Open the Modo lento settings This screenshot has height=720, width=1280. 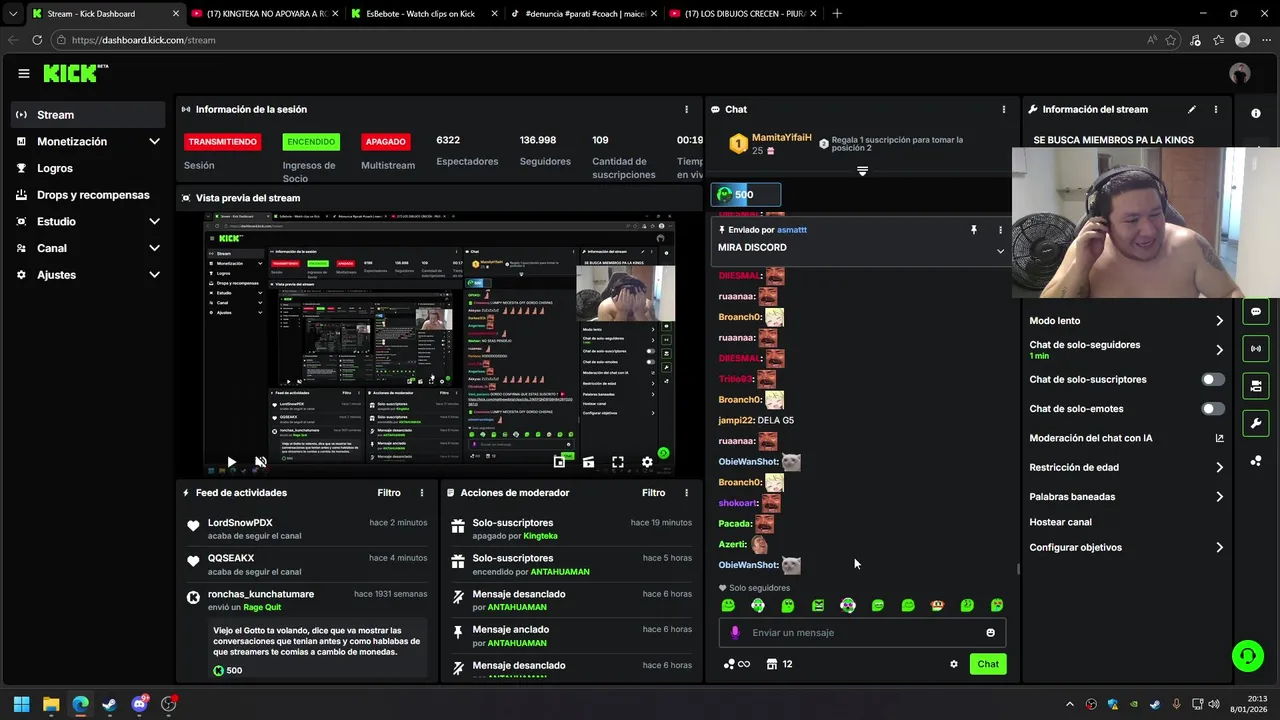1126,321
